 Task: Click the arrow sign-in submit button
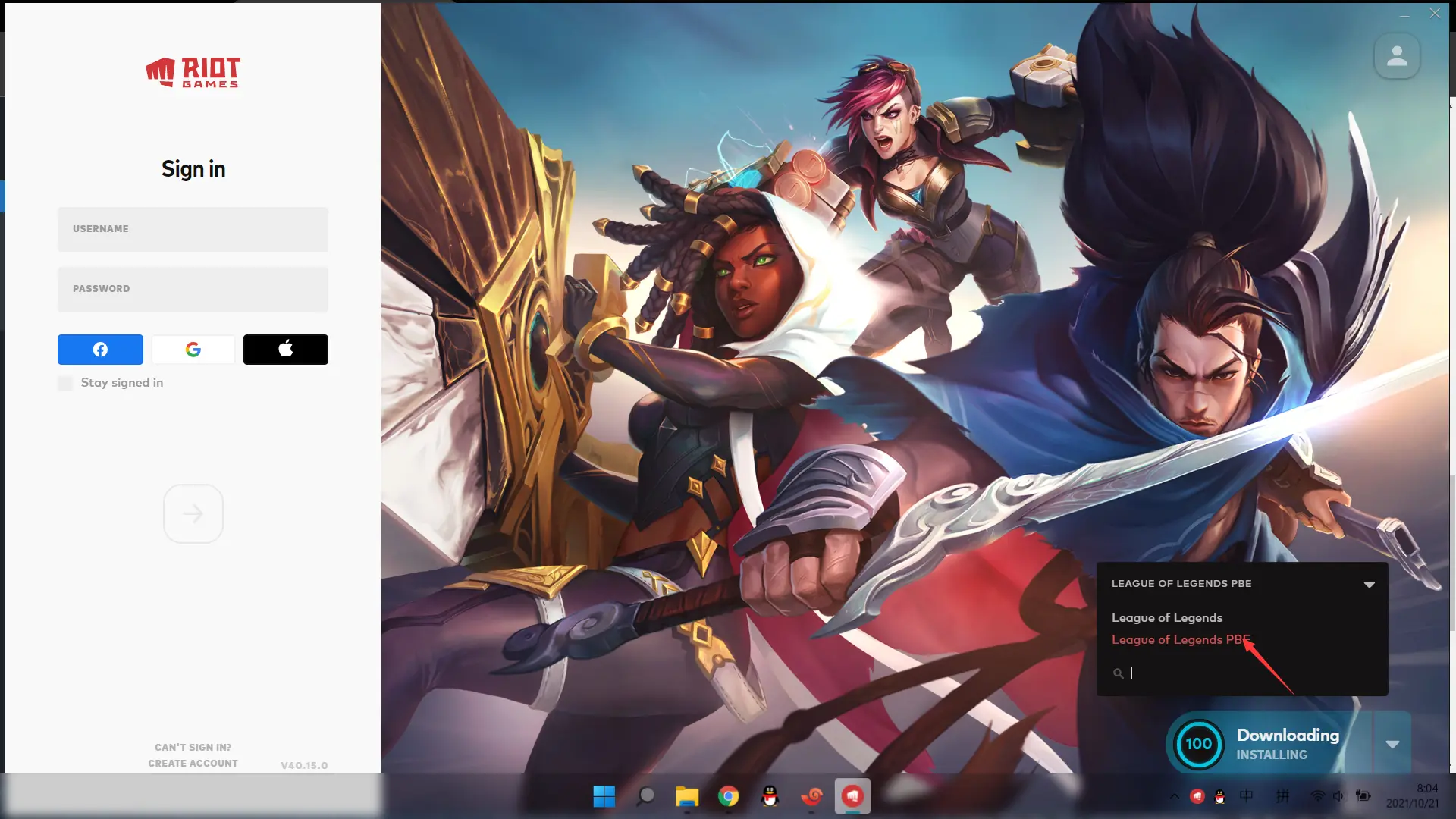tap(193, 513)
